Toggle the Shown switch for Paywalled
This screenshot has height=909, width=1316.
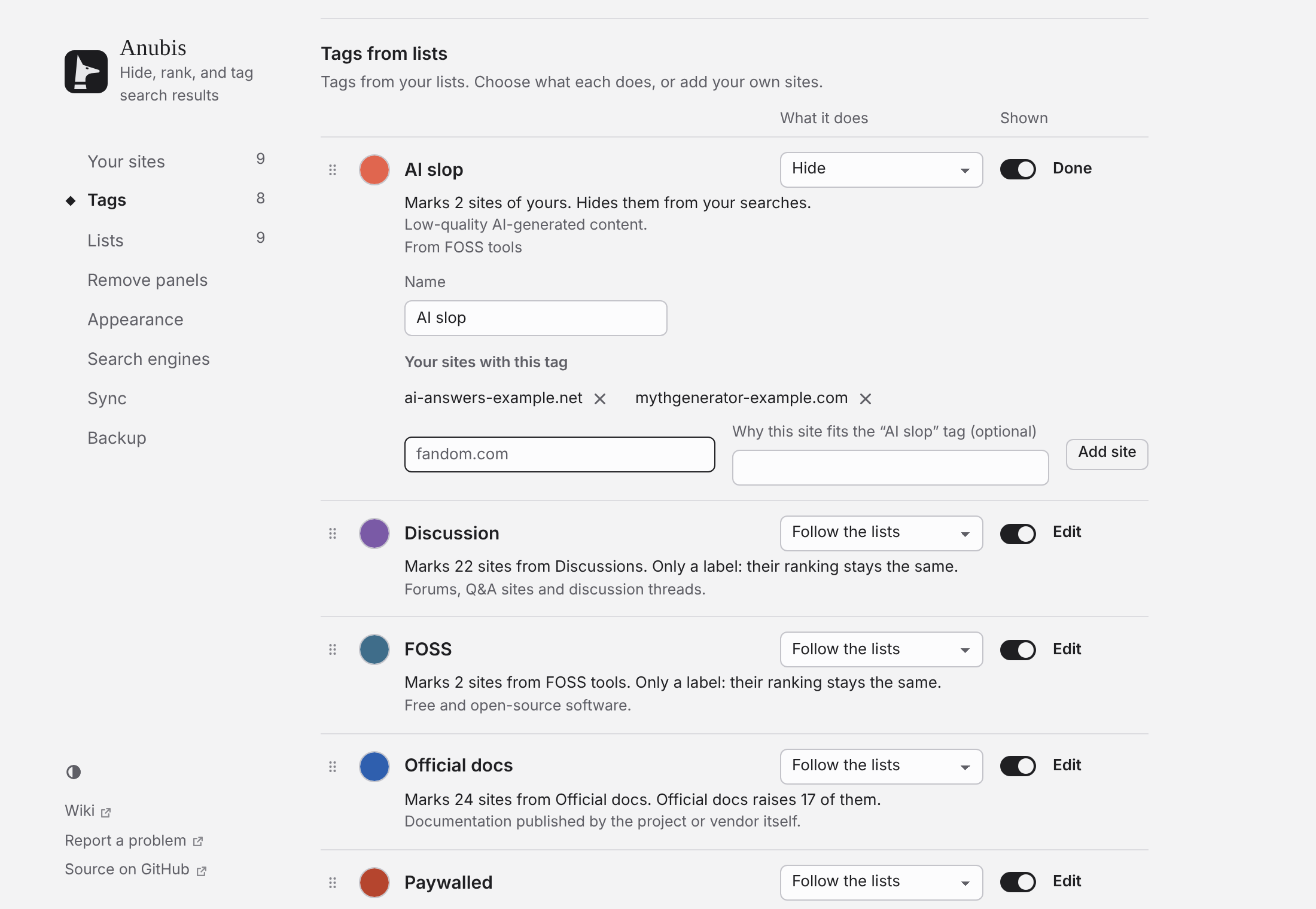pos(1018,882)
